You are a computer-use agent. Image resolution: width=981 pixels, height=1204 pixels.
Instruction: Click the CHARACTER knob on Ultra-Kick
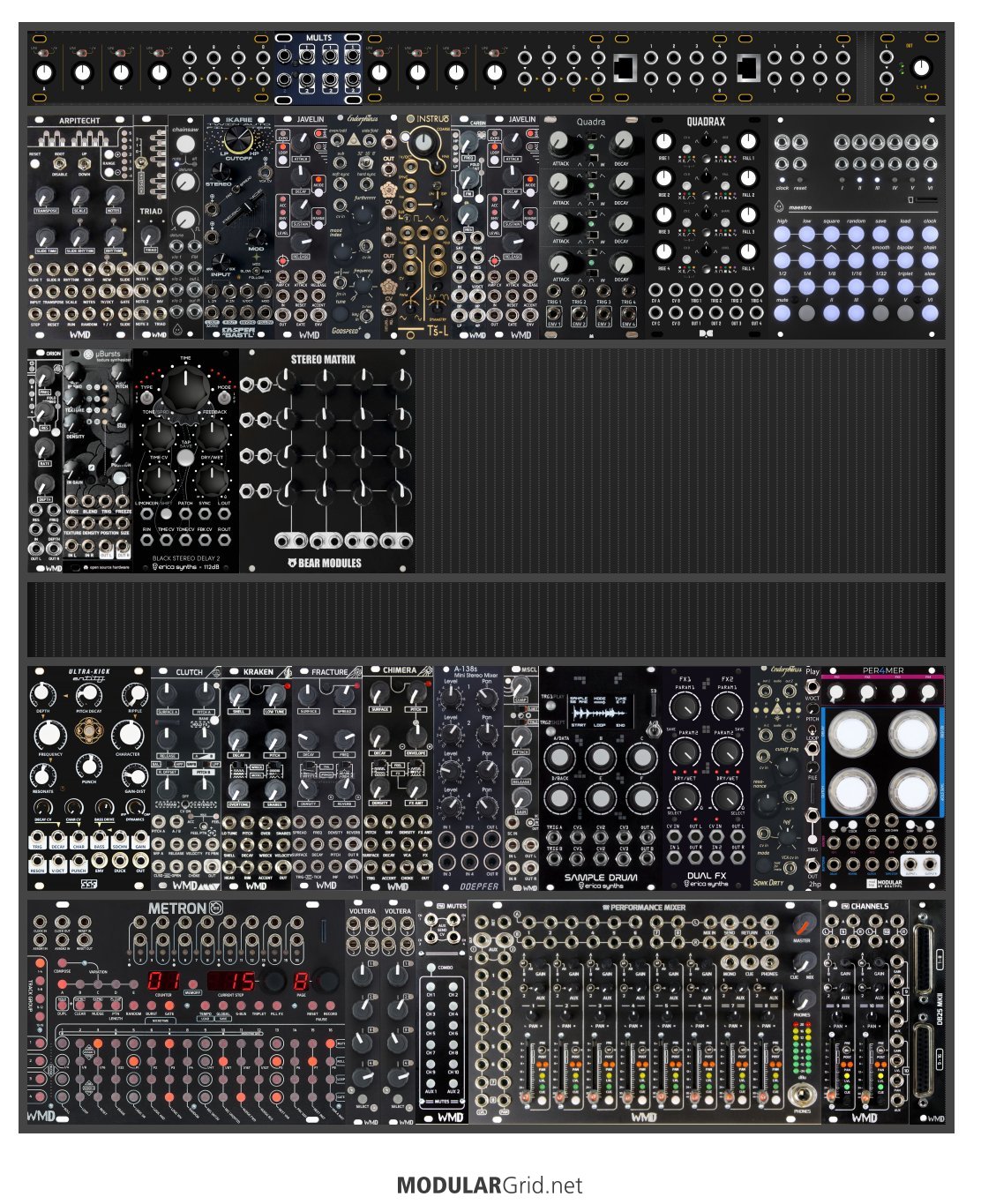[128, 734]
